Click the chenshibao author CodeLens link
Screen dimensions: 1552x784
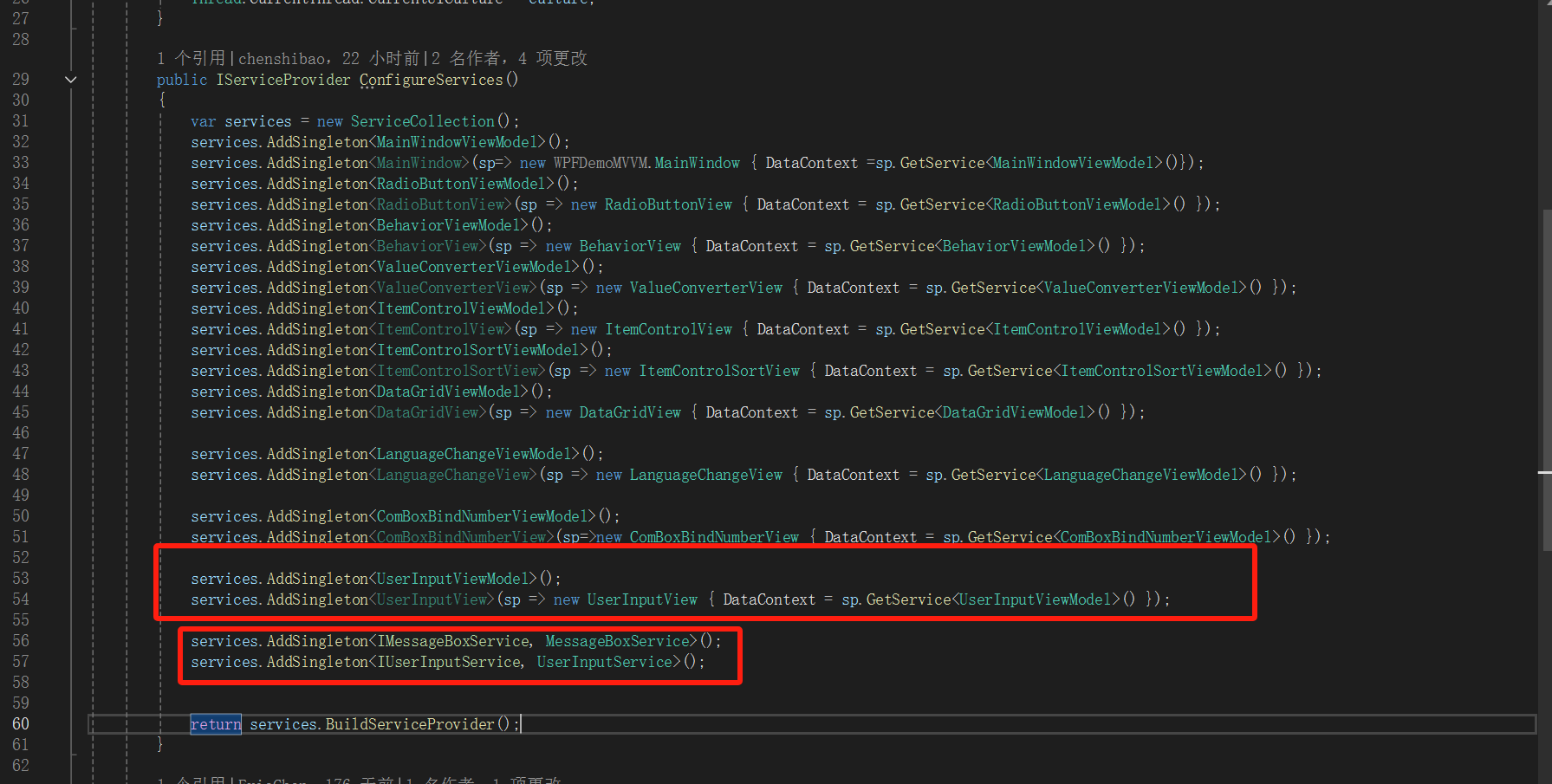[282, 59]
